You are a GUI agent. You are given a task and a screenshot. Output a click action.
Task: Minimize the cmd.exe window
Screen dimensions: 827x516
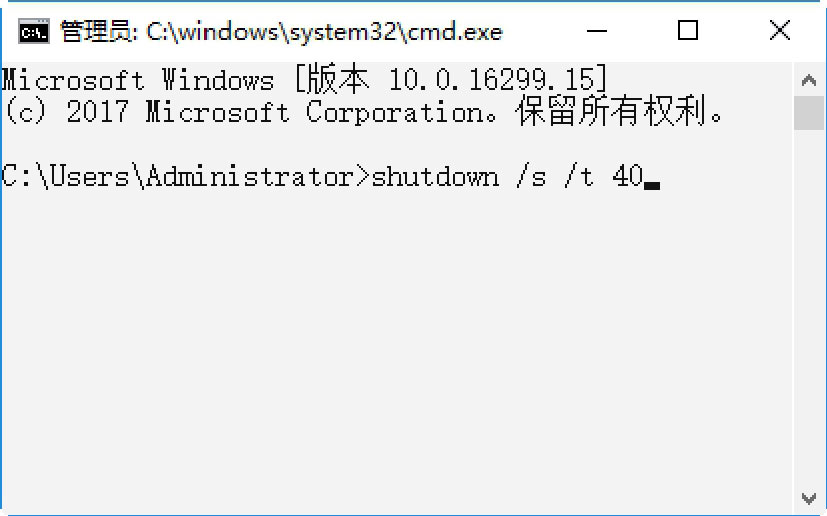click(597, 31)
